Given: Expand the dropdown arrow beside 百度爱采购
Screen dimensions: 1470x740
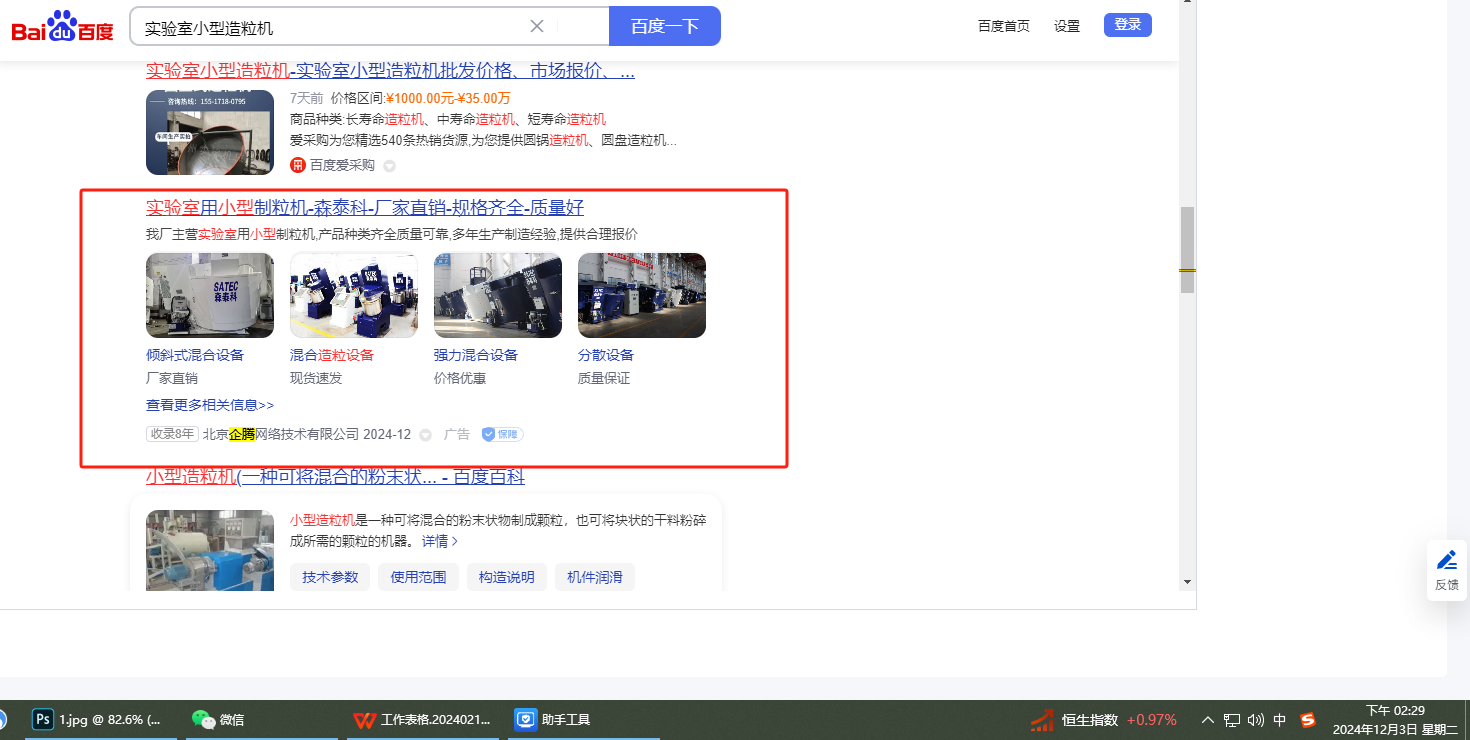Looking at the screenshot, I should click(390, 166).
